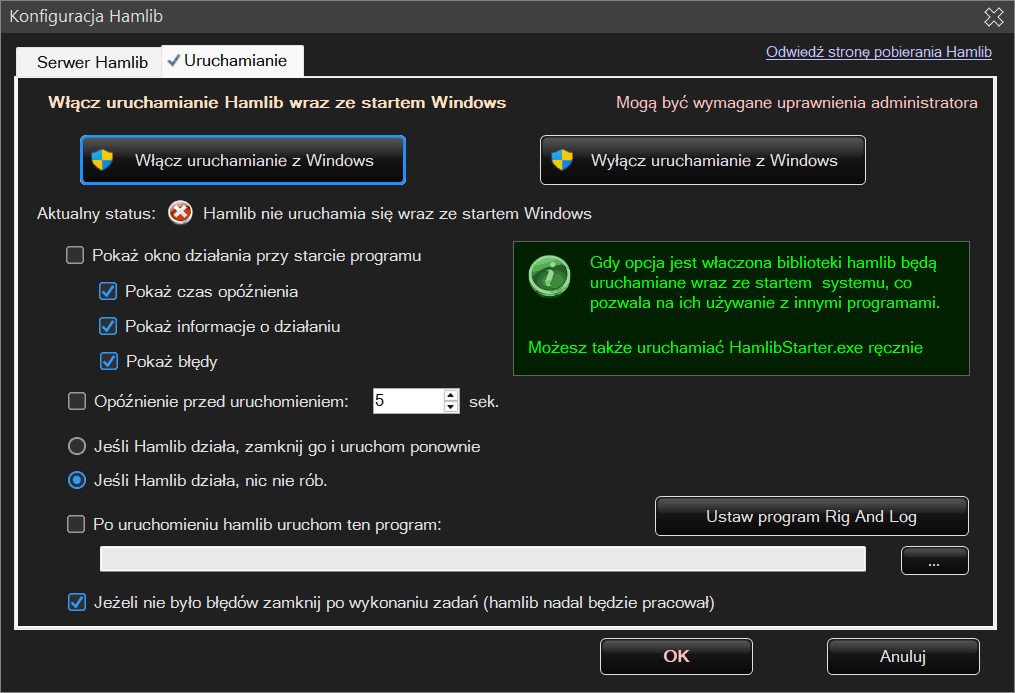Select Jeśli Hamlib działa, nic nie rób
The image size is (1015, 693).
[76, 481]
